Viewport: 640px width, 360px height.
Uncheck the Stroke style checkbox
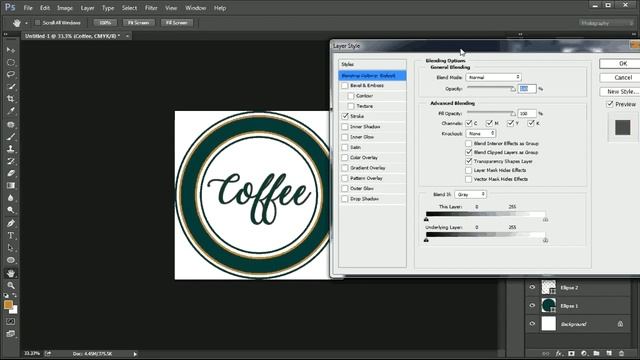click(345, 116)
